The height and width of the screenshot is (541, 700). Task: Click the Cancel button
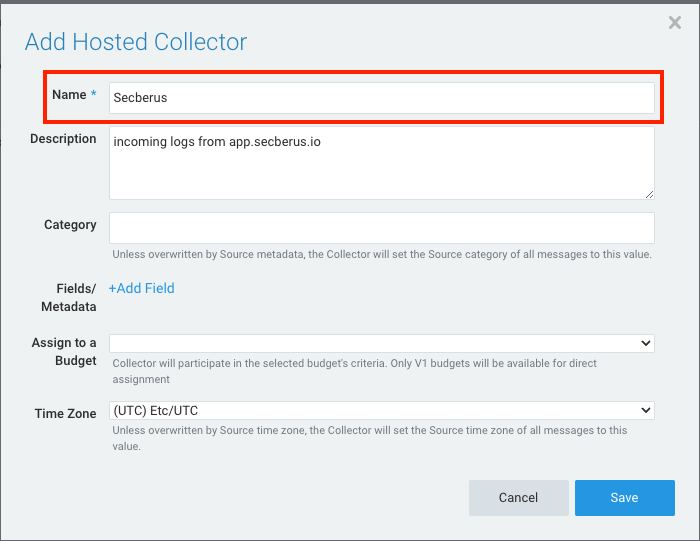coord(519,498)
